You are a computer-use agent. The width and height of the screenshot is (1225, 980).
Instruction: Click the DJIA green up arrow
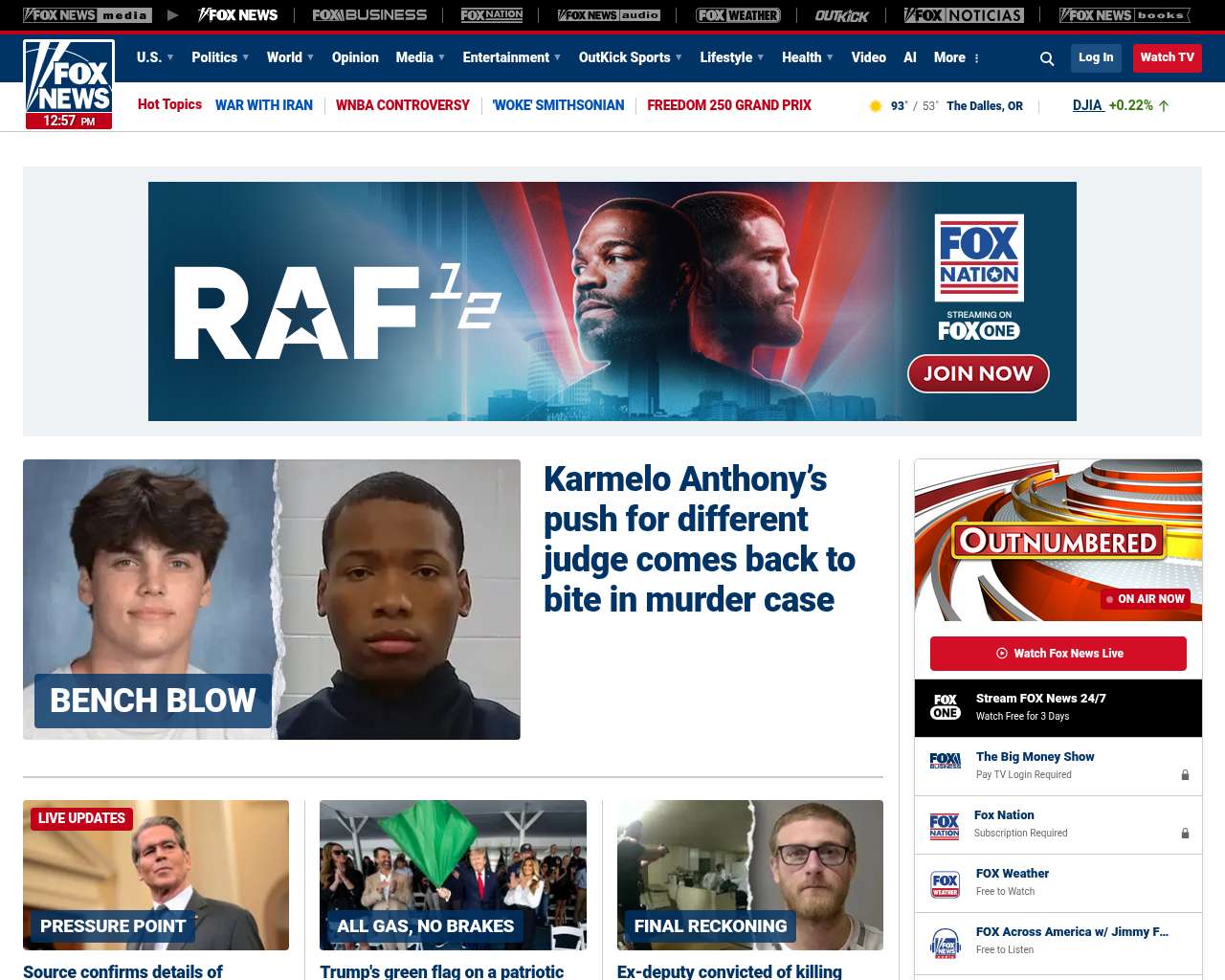point(1164,106)
